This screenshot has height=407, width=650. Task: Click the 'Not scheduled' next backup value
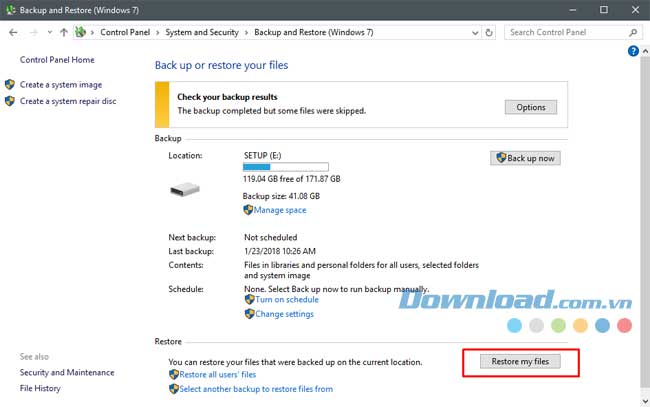(x=271, y=237)
